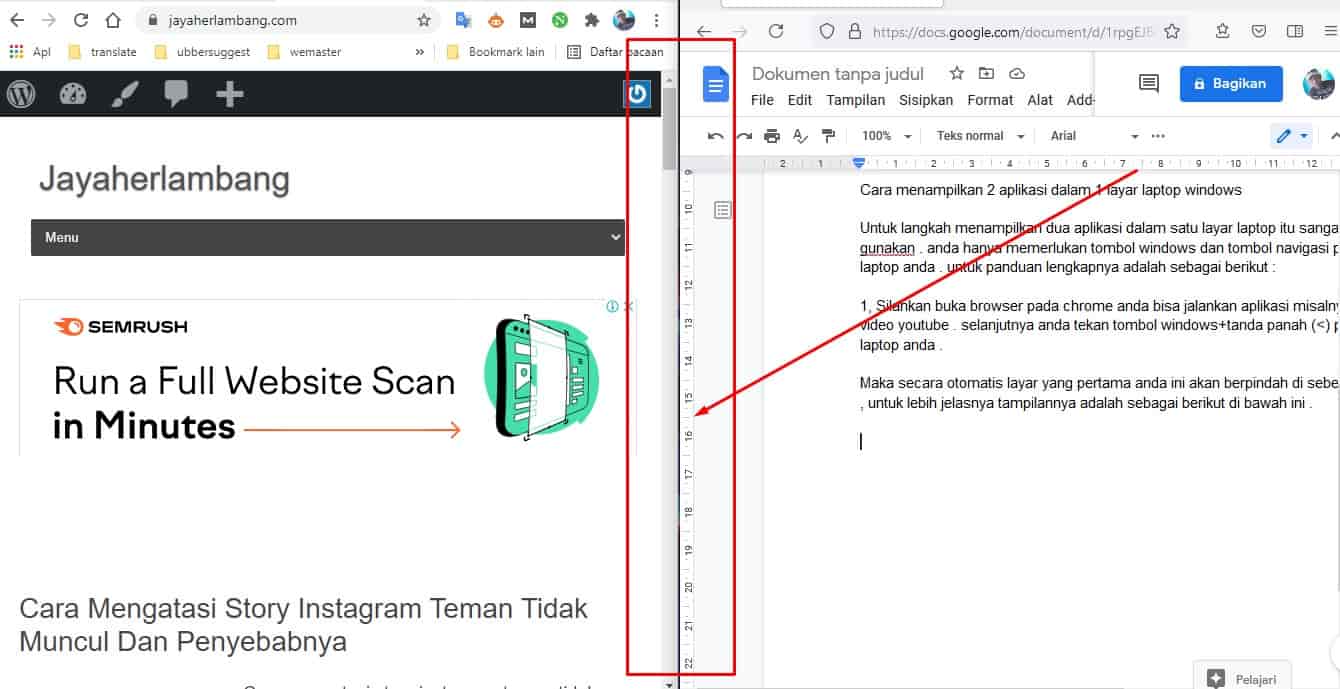Screen dimensions: 1340x689
Task: Open Chrome's home page button
Action: point(113,20)
